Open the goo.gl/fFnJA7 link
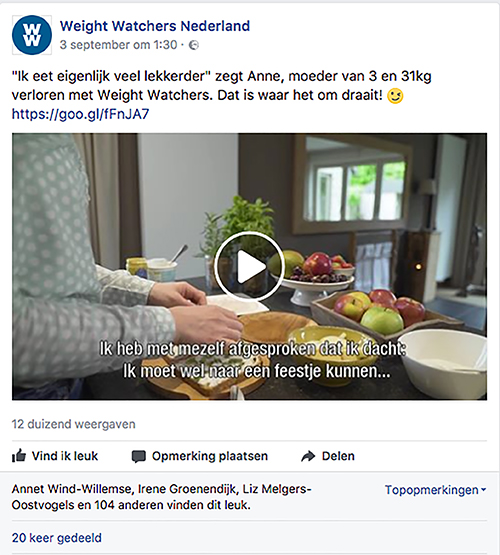This screenshot has width=500, height=555. [x=80, y=114]
